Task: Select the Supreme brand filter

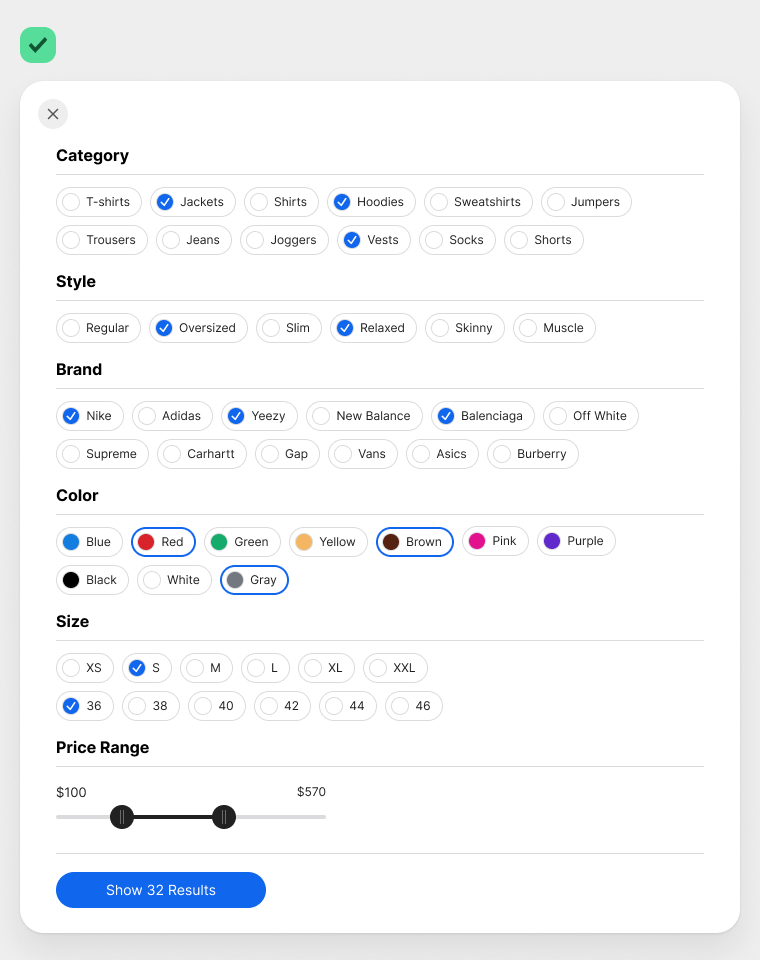Action: 102,453
